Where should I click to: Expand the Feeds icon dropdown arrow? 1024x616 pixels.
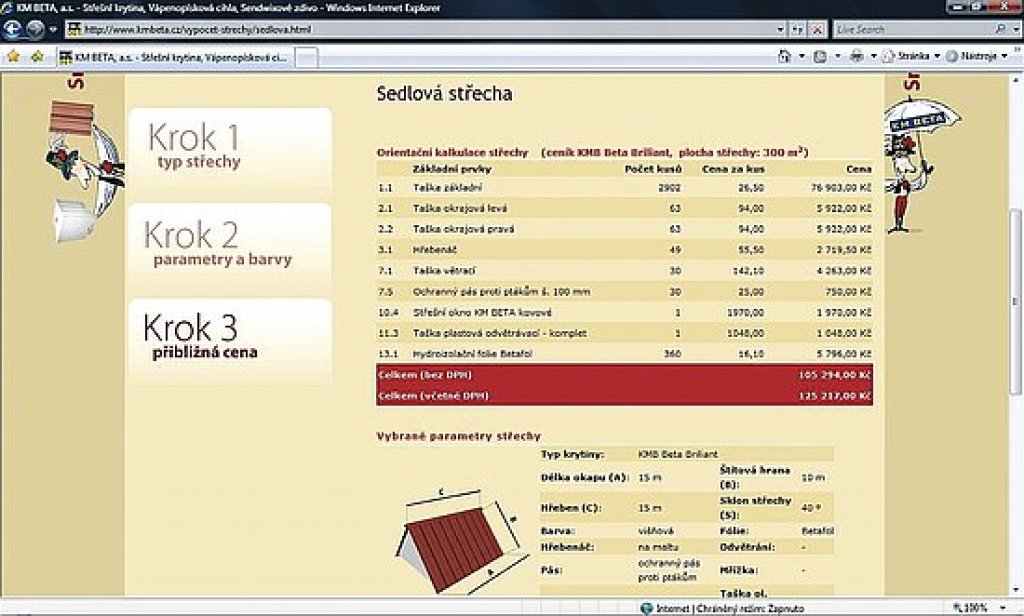[838, 56]
